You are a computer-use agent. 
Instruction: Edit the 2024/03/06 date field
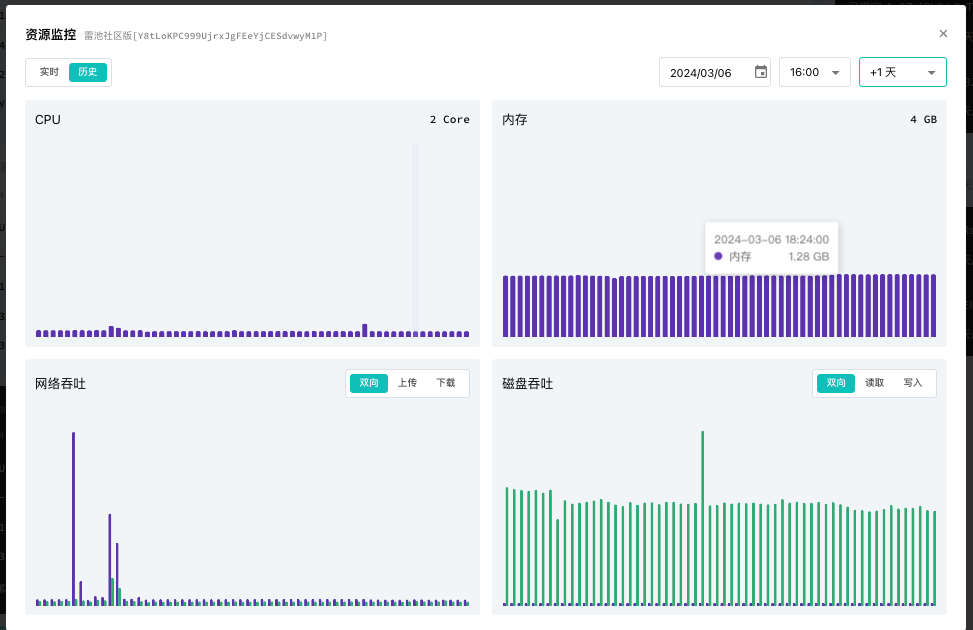[x=715, y=72]
